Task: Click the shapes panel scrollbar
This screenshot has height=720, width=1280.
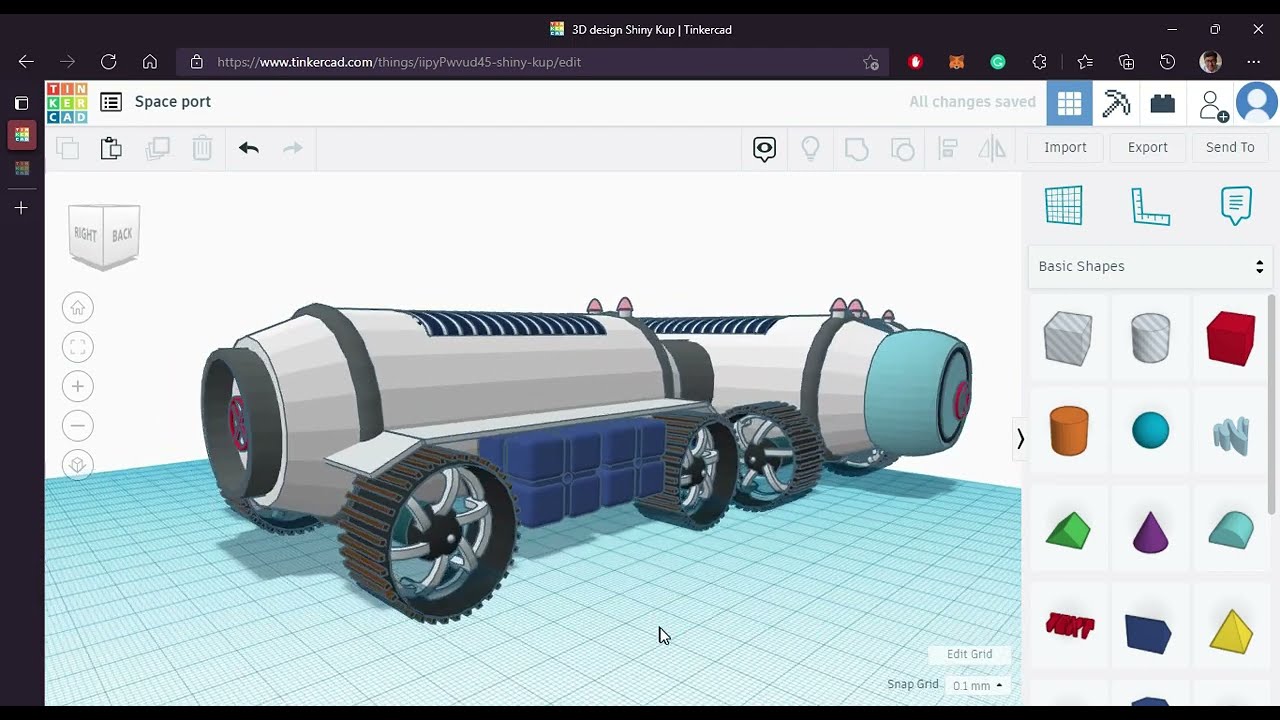Action: (1273, 405)
